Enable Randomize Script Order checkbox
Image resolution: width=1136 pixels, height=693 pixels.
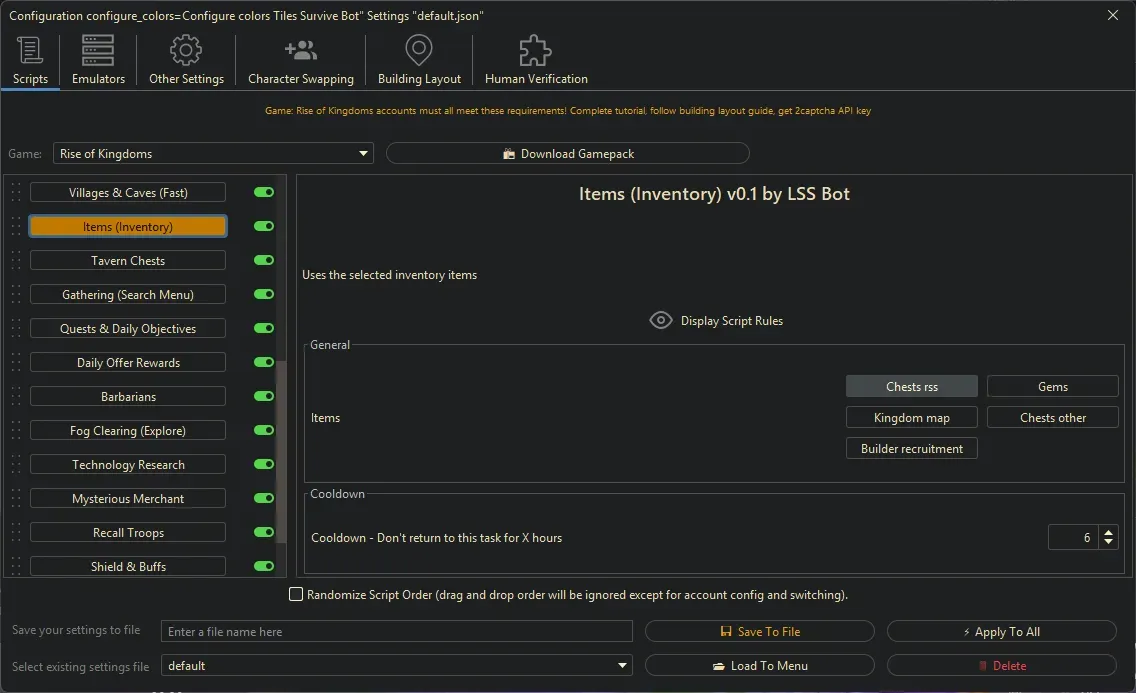(x=296, y=594)
